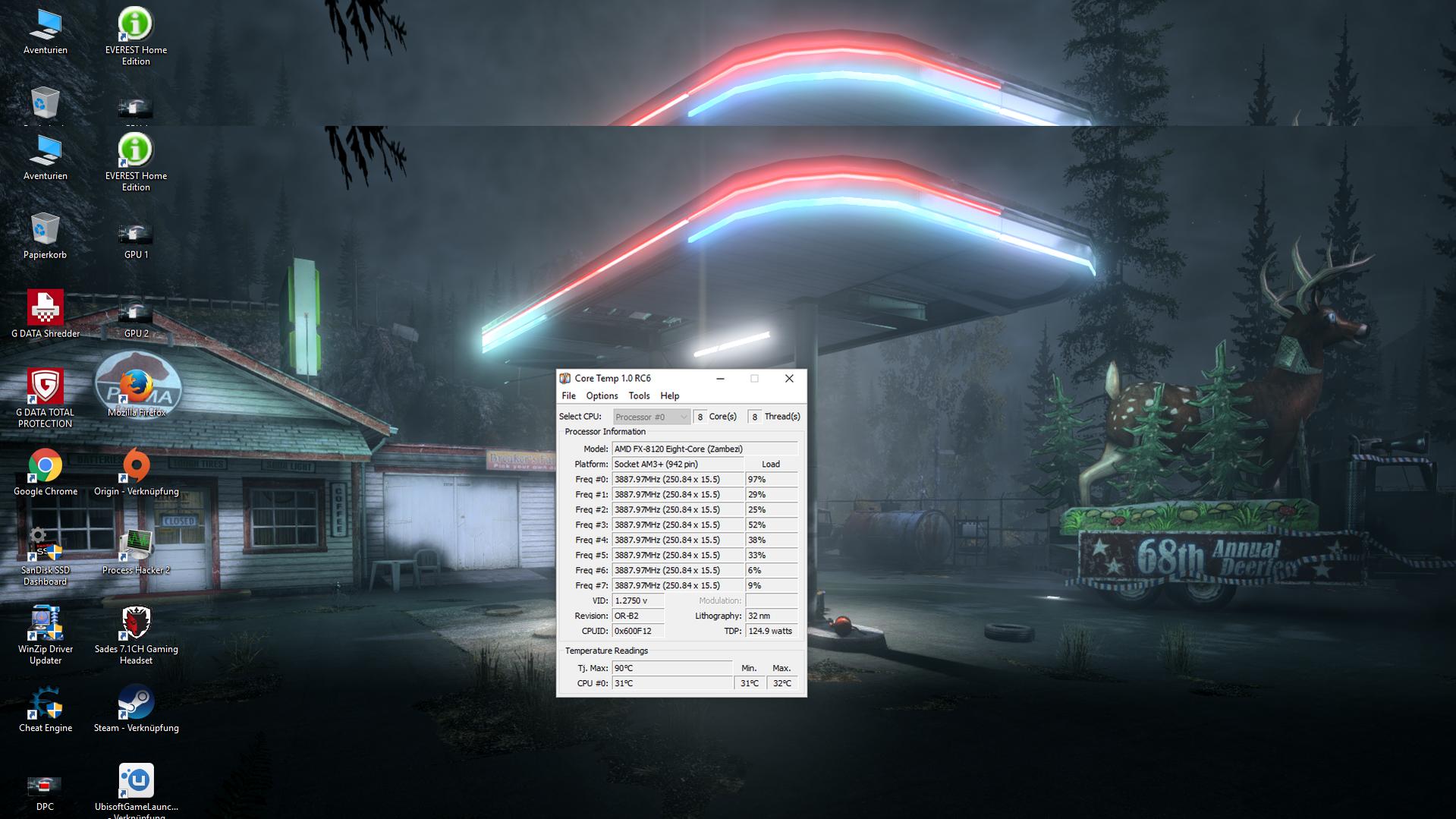Click the Platform field Socket AM3+
Image resolution: width=1456 pixels, height=819 pixels.
[678, 464]
